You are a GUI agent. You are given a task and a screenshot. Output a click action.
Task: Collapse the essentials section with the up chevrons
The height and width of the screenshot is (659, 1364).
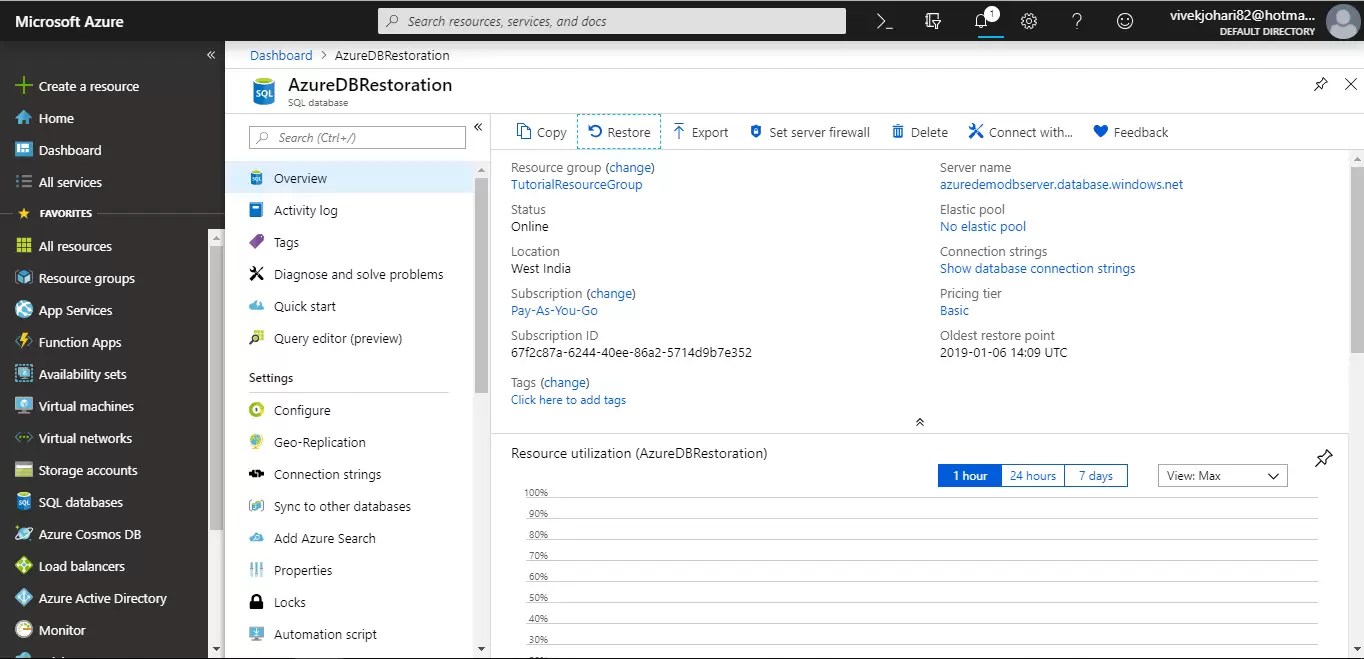[920, 422]
